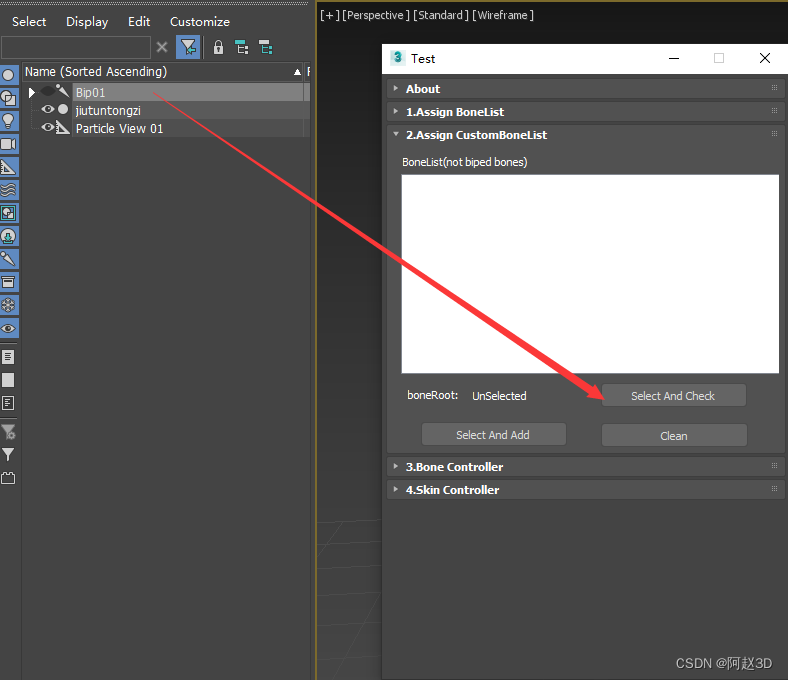The height and width of the screenshot is (680, 788).
Task: Click the Scene Explorer search input field
Action: click(x=76, y=48)
